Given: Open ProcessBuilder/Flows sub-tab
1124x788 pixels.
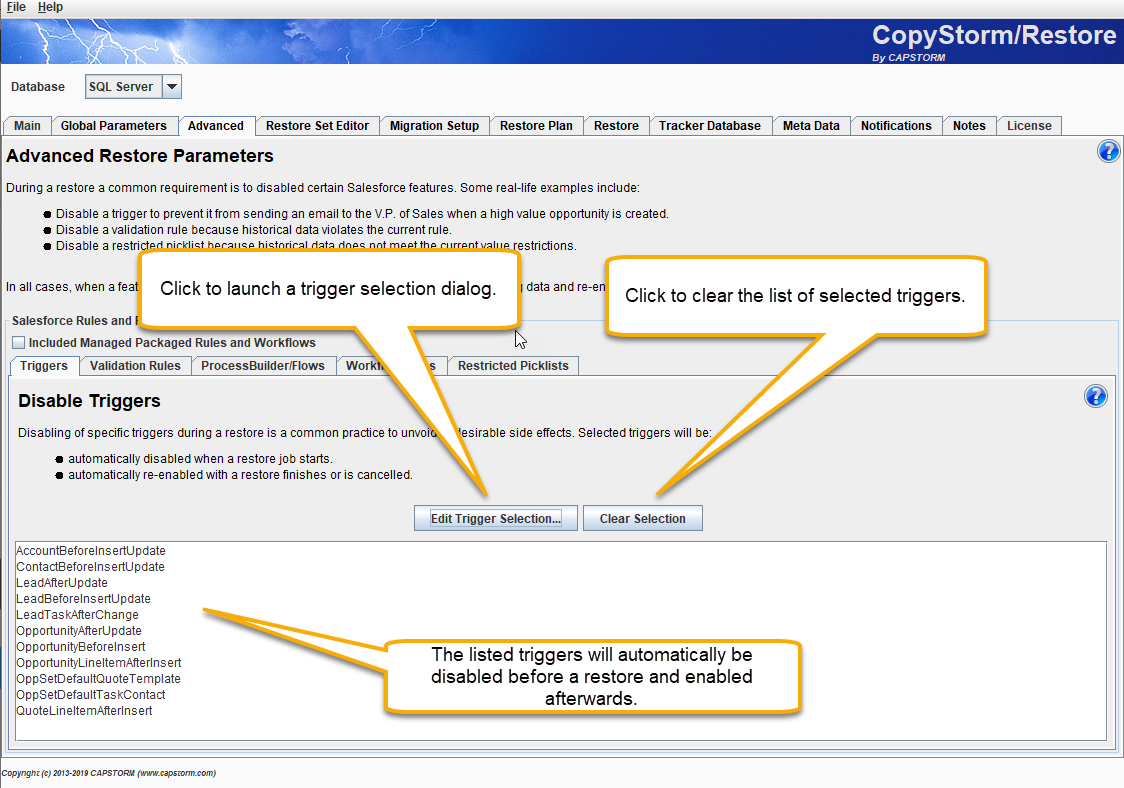Looking at the screenshot, I should tap(262, 366).
